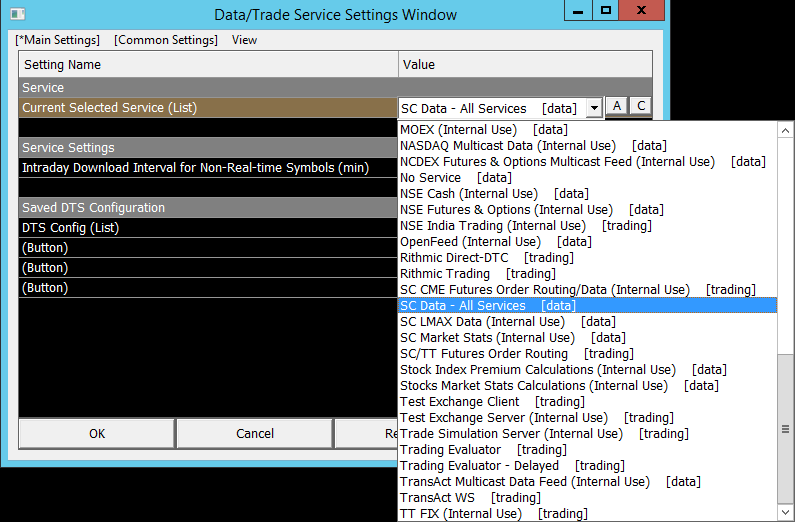Screen dimensions: 795x522
Task: Click the A button beside service list
Action: tap(617, 106)
